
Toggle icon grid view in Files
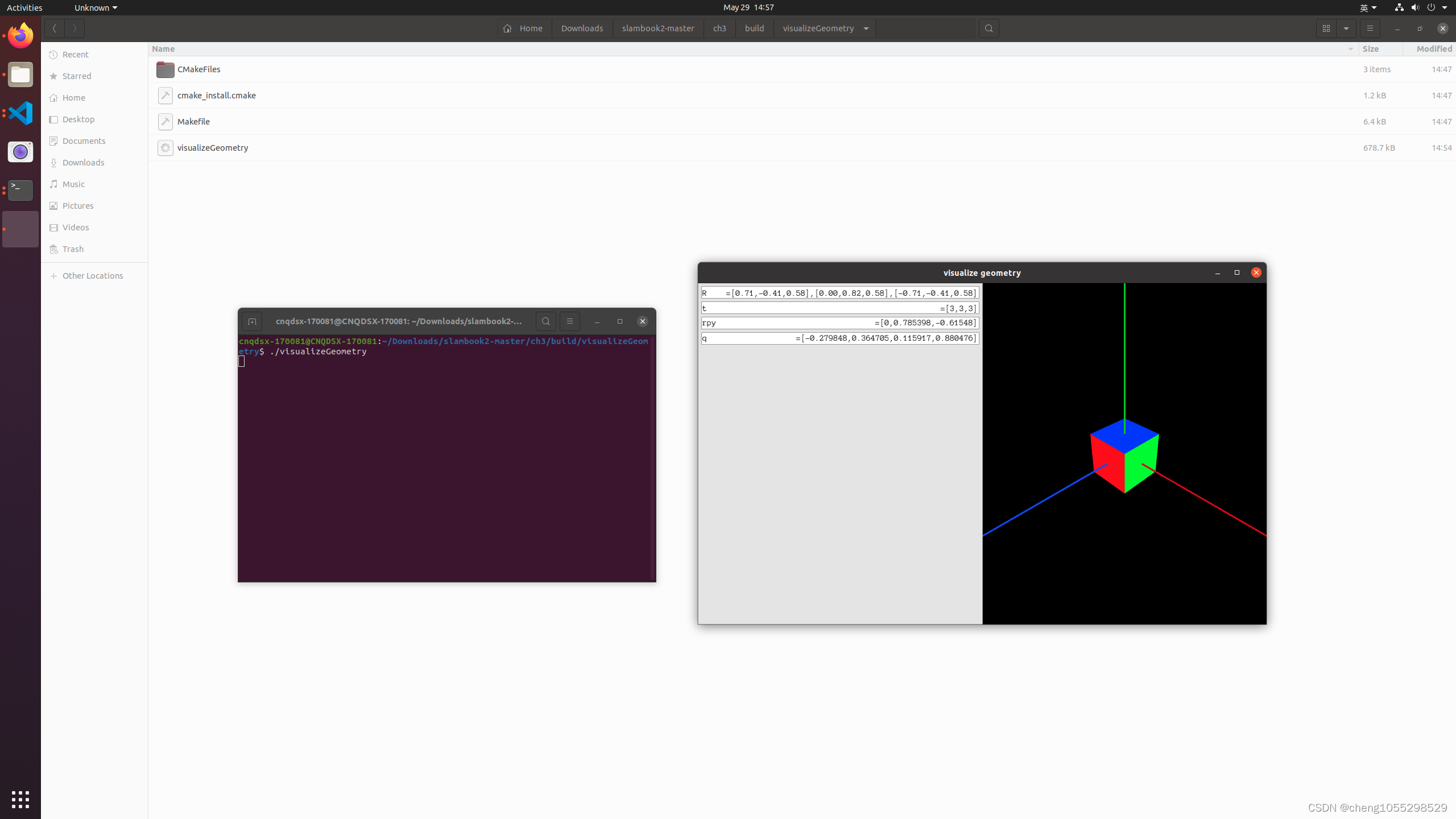point(1326,28)
